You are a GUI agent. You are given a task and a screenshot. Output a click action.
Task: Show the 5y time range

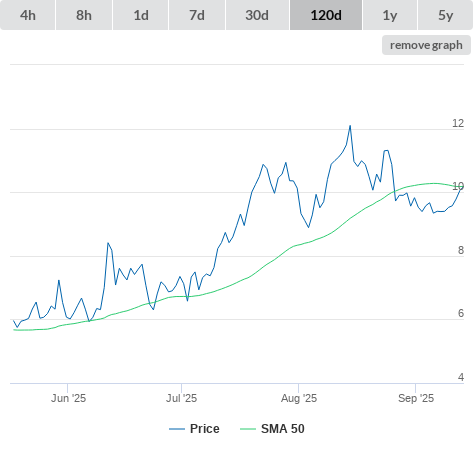[x=446, y=15]
